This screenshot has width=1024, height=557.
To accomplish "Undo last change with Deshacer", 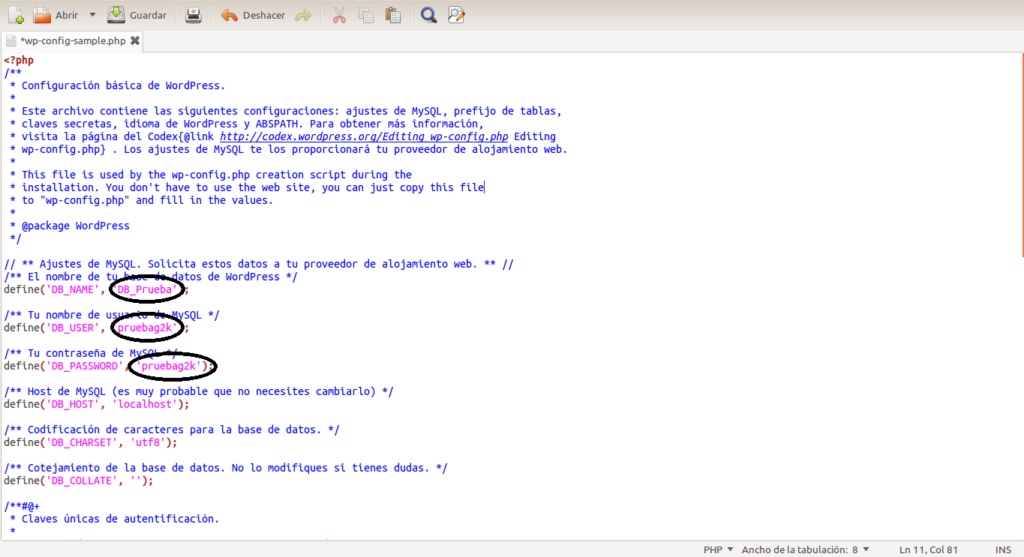I will point(253,14).
